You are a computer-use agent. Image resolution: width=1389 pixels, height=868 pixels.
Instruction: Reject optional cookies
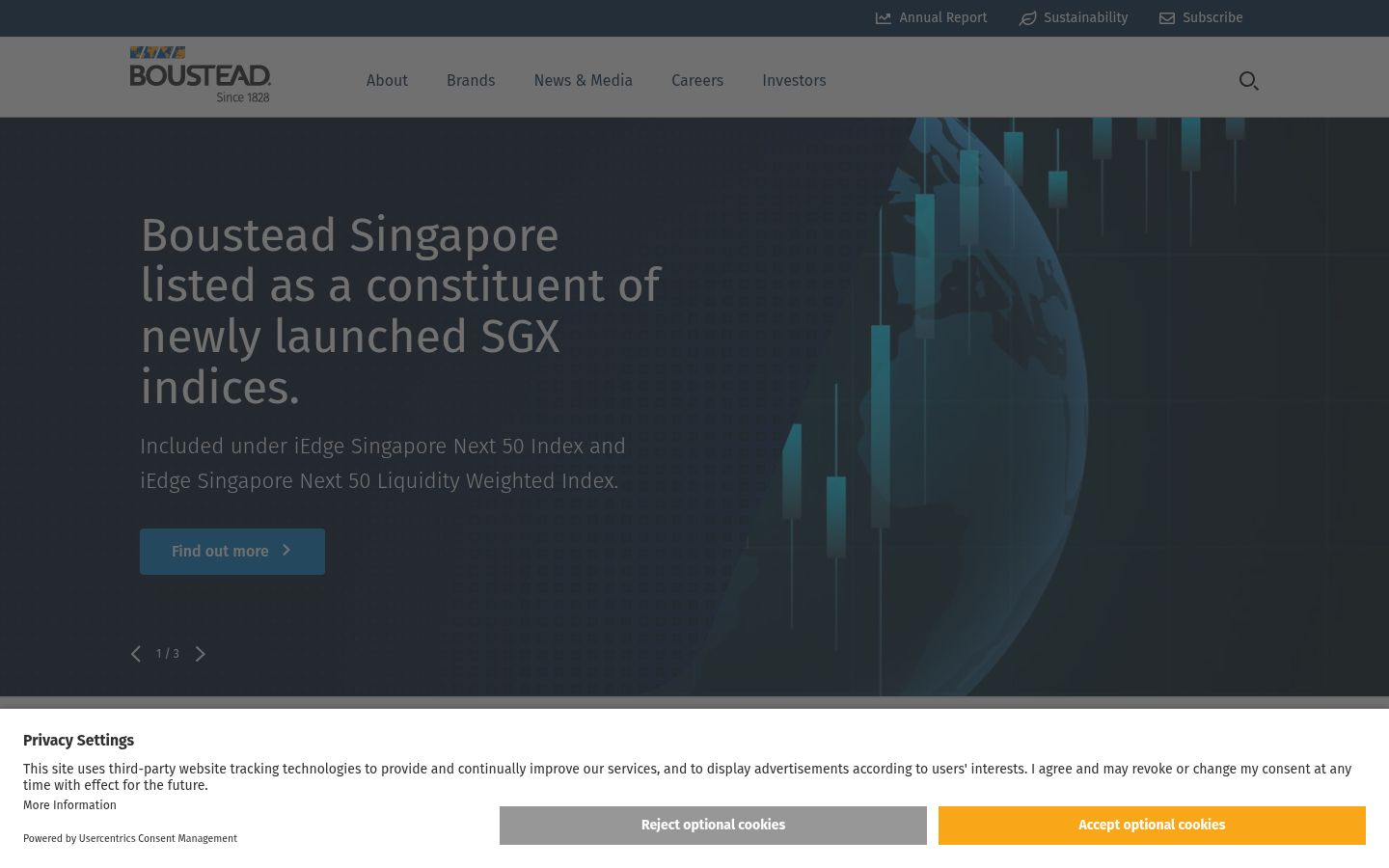click(x=713, y=826)
